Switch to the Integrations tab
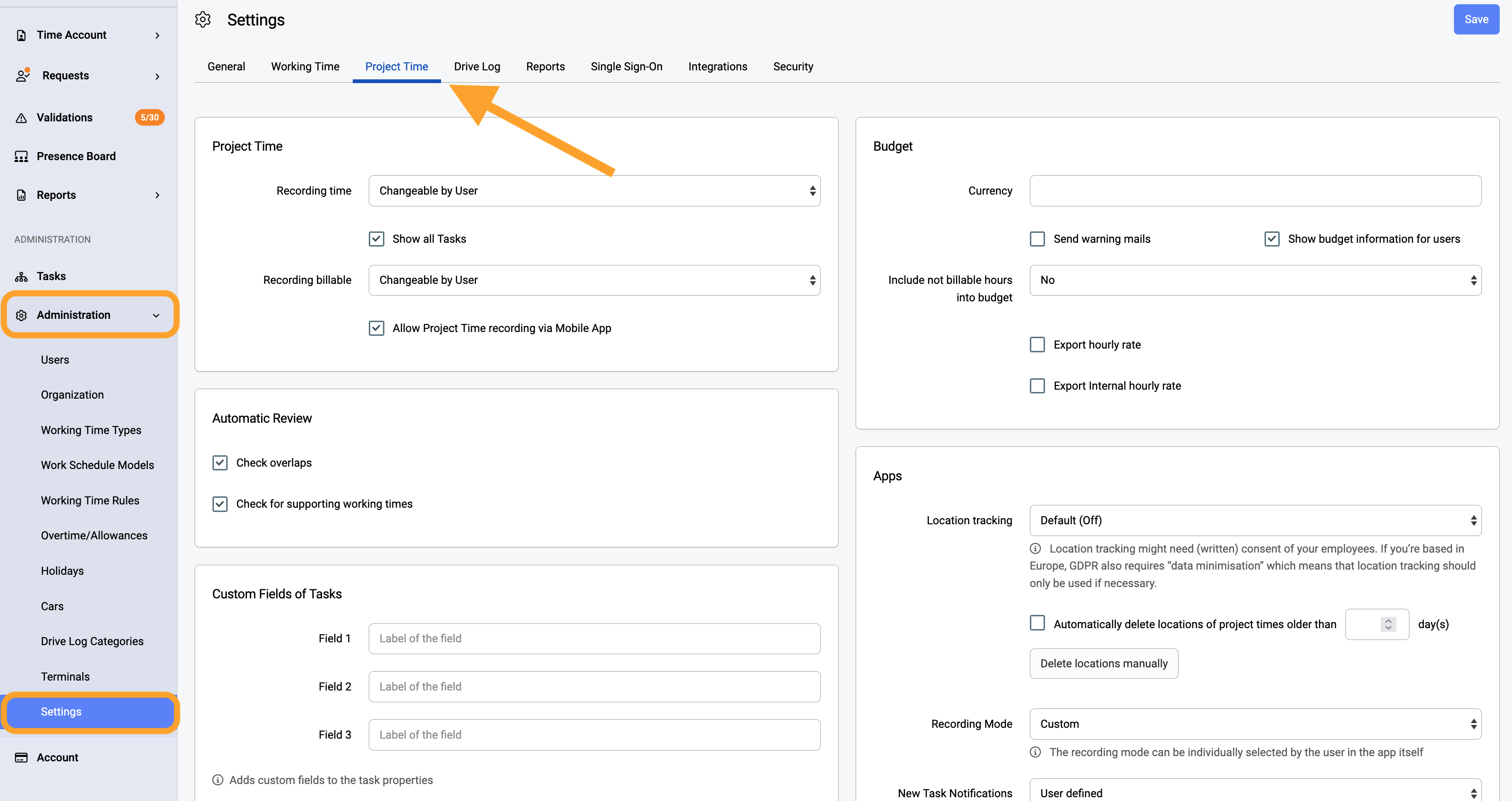Viewport: 1512px width, 801px height. 717,67
